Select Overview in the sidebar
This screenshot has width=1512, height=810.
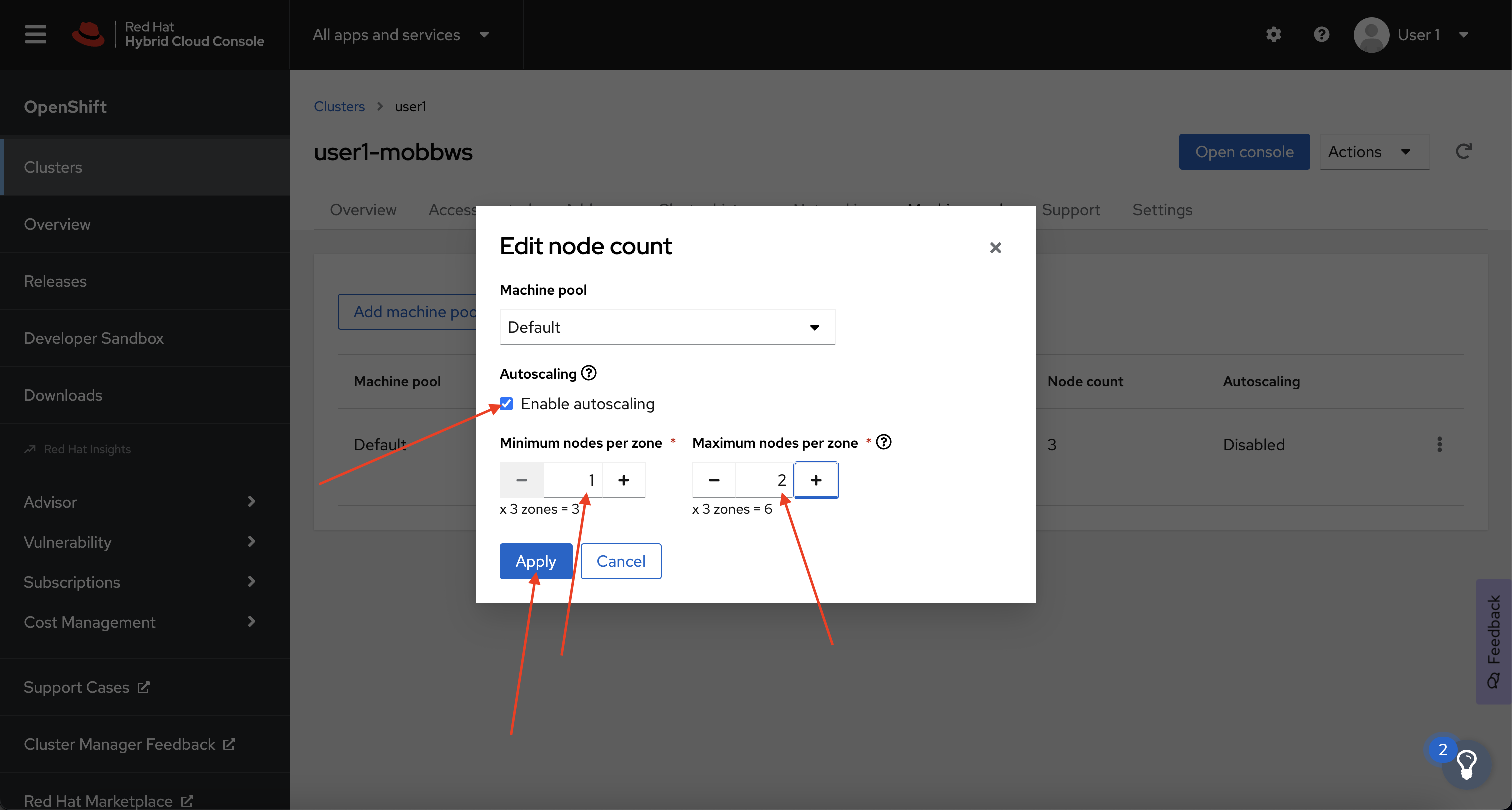145,224
